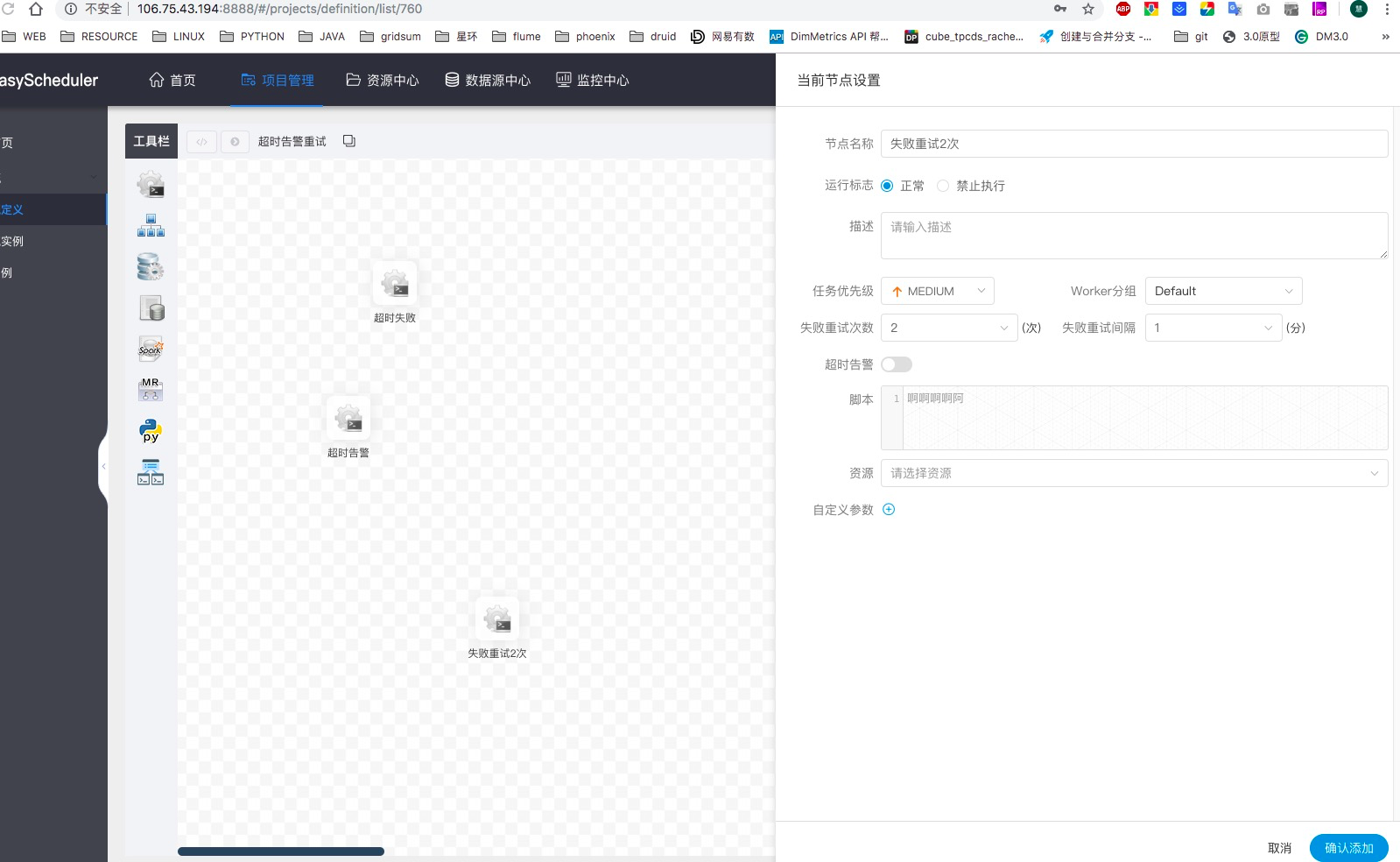Viewport: 1400px width, 862px height.
Task: Open the 任务优先级 MEDIUM dropdown
Action: point(938,291)
